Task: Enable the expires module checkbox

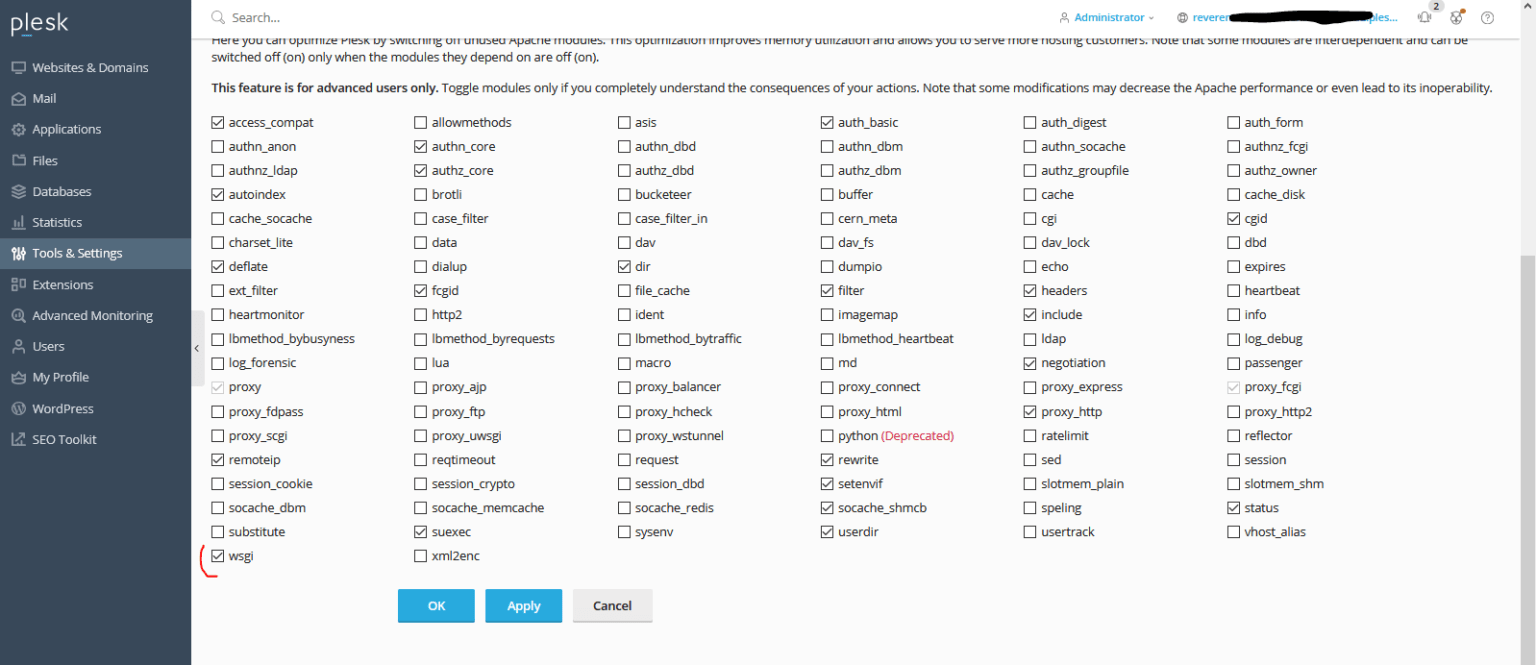Action: [1234, 267]
